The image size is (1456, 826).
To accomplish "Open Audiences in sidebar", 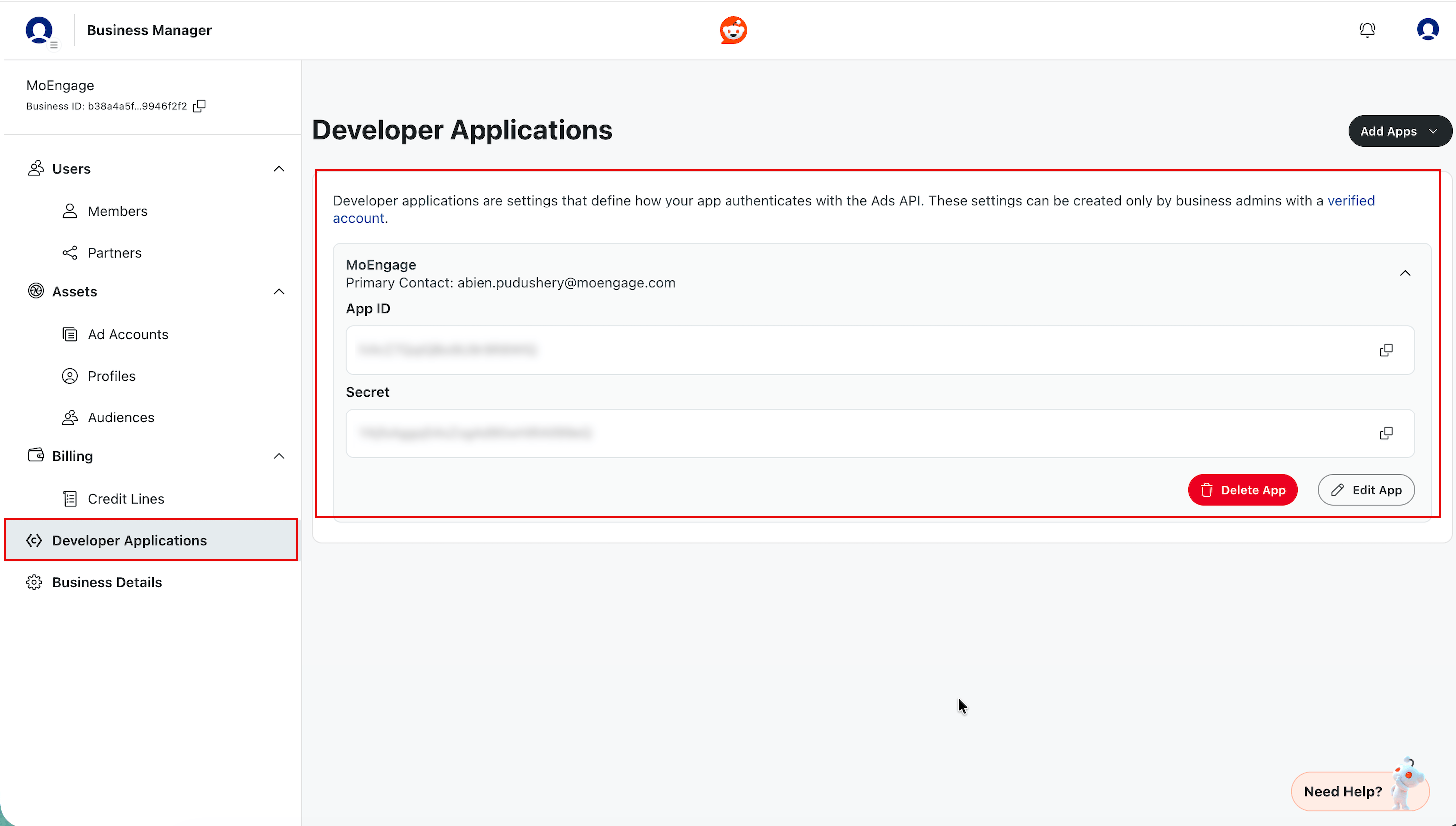I will pyautogui.click(x=121, y=417).
